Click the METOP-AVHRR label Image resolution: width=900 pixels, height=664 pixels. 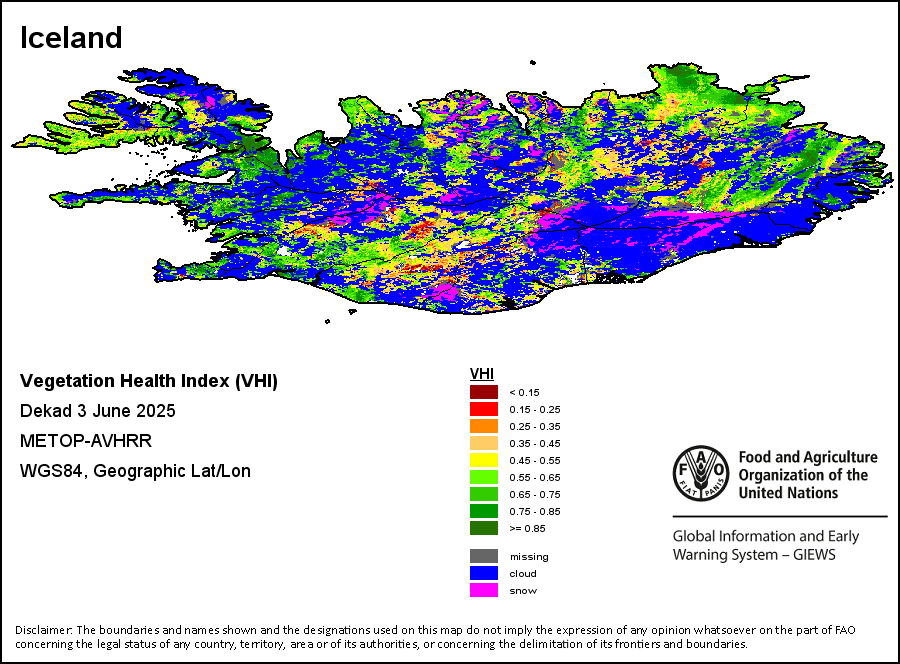(86, 441)
